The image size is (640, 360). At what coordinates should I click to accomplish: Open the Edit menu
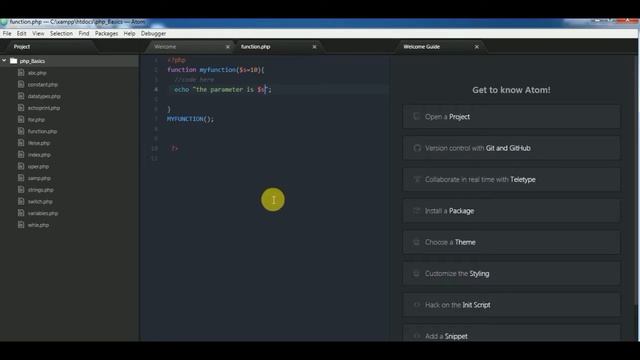click(x=22, y=33)
